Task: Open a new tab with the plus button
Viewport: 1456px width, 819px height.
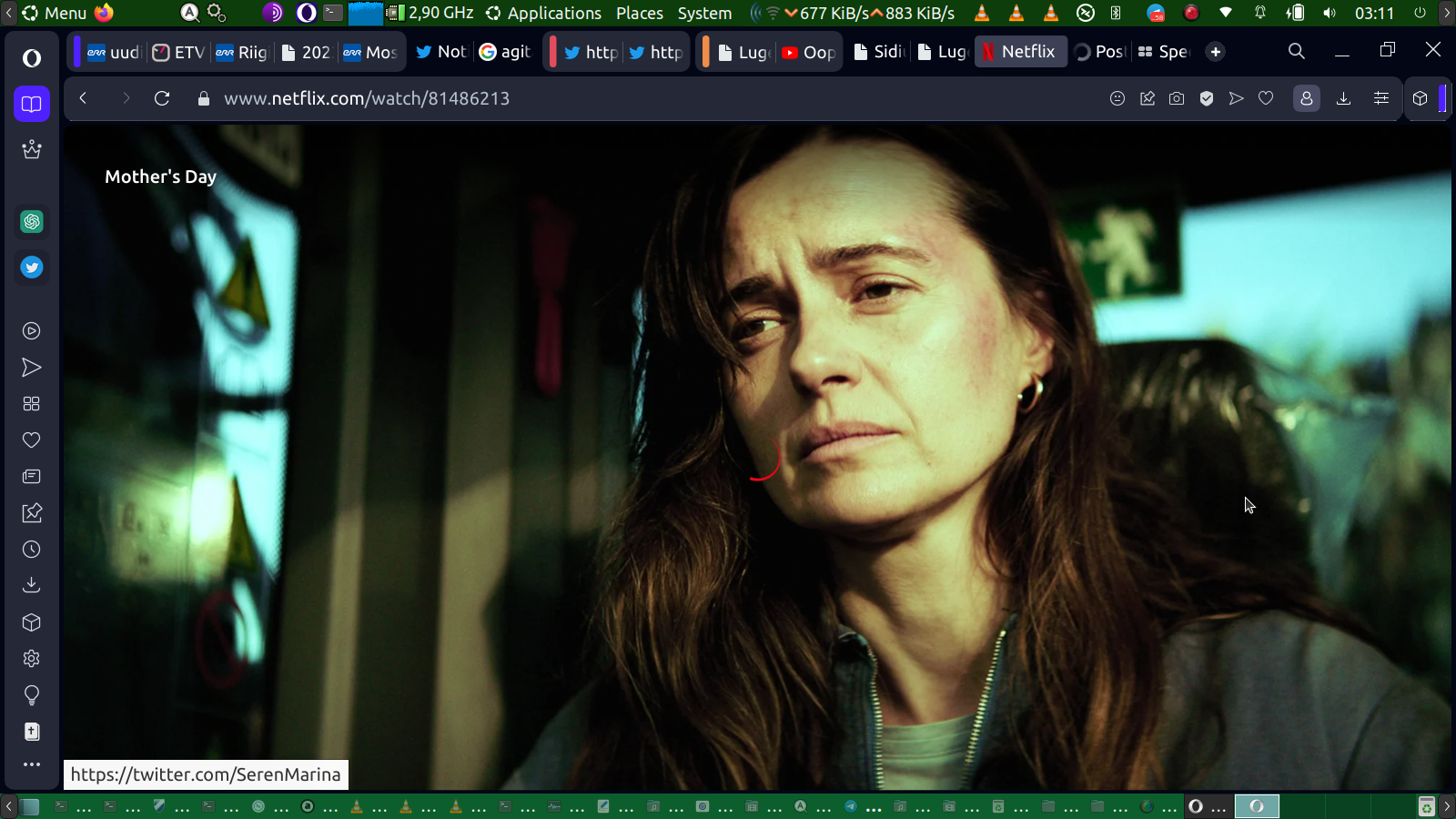Action: click(1216, 52)
